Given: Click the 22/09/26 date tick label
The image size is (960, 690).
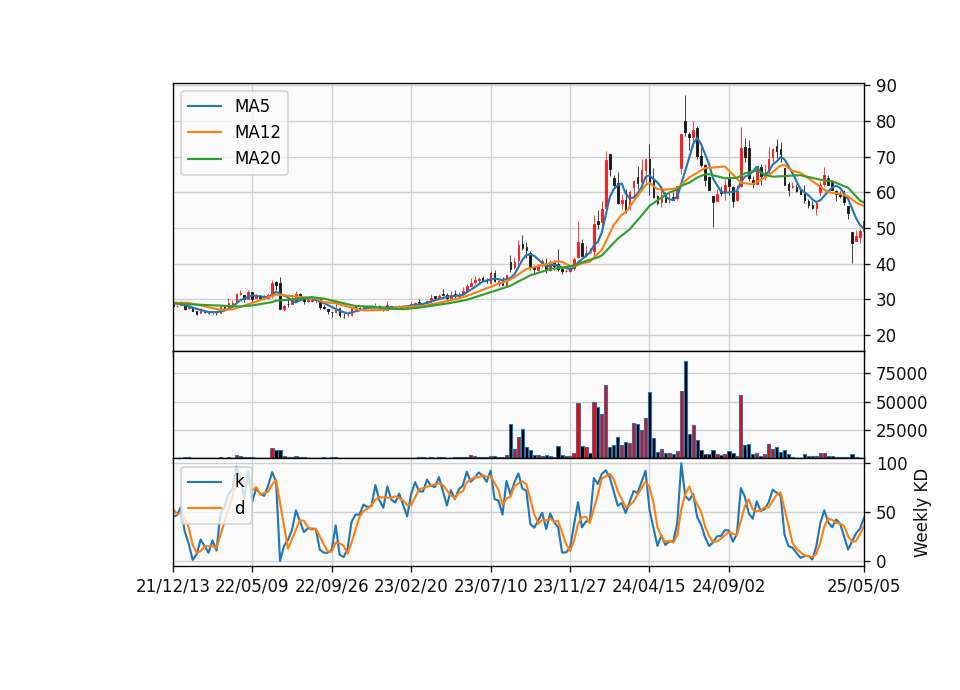Looking at the screenshot, I should (332, 587).
